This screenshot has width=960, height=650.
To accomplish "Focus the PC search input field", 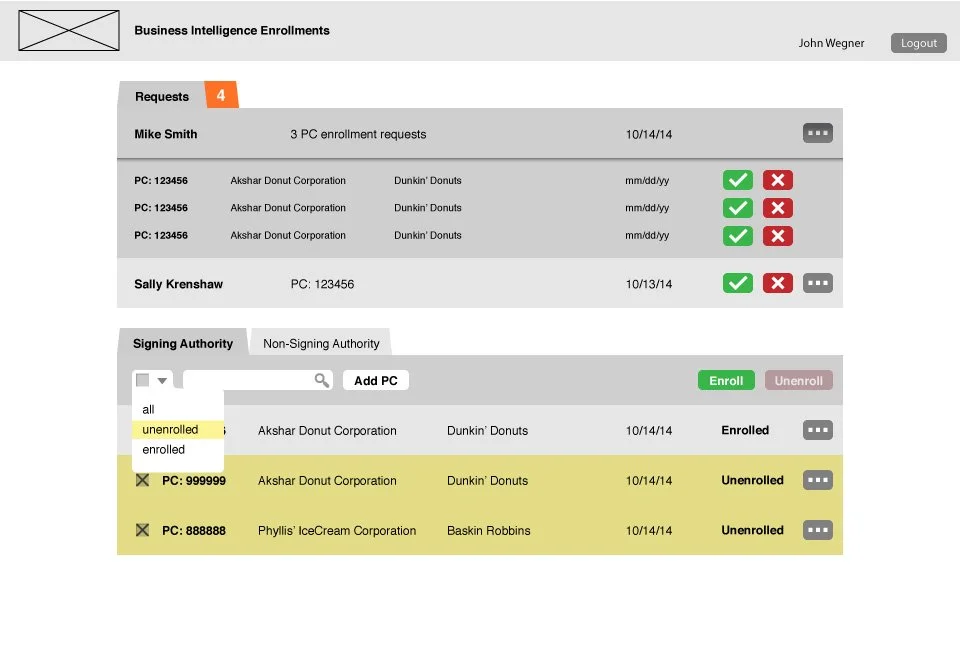I will [257, 380].
